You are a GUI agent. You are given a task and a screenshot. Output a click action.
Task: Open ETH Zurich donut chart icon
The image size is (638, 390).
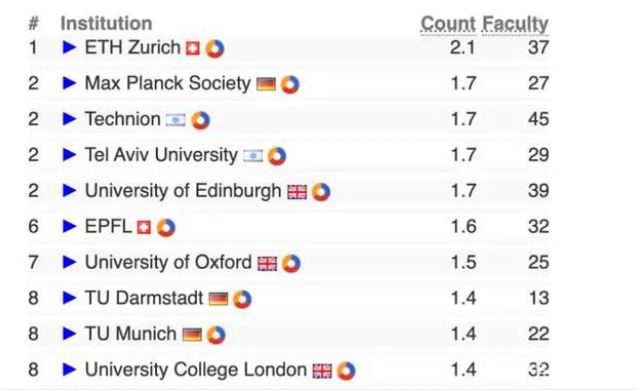pos(215,49)
